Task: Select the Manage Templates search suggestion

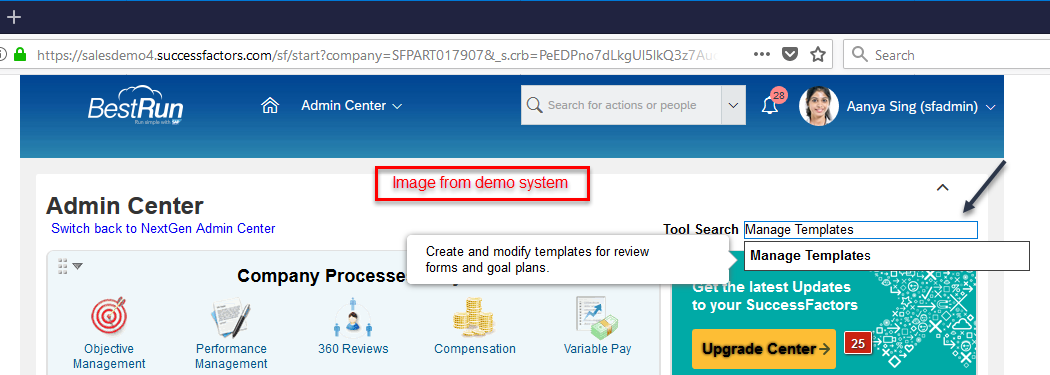Action: 887,256
